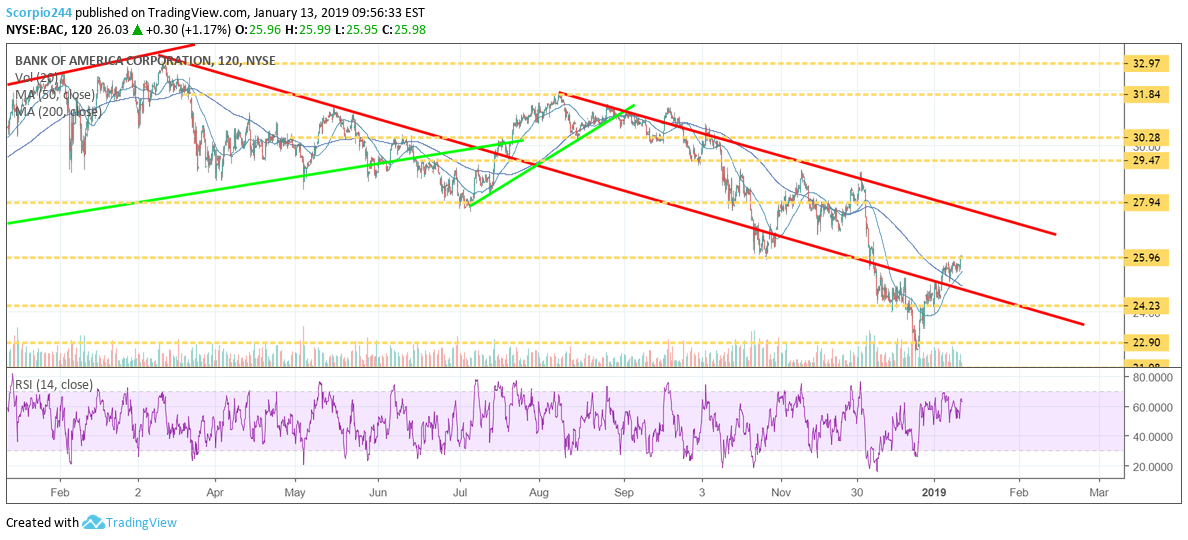This screenshot has width=1188, height=540.
Task: Click the Sep label on the time axis
Action: (624, 492)
